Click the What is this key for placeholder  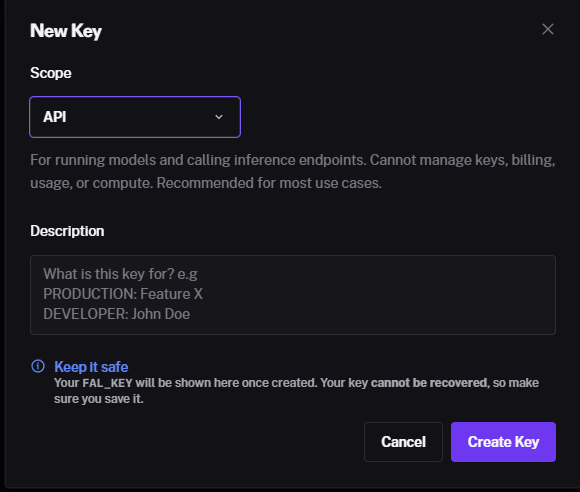point(120,274)
